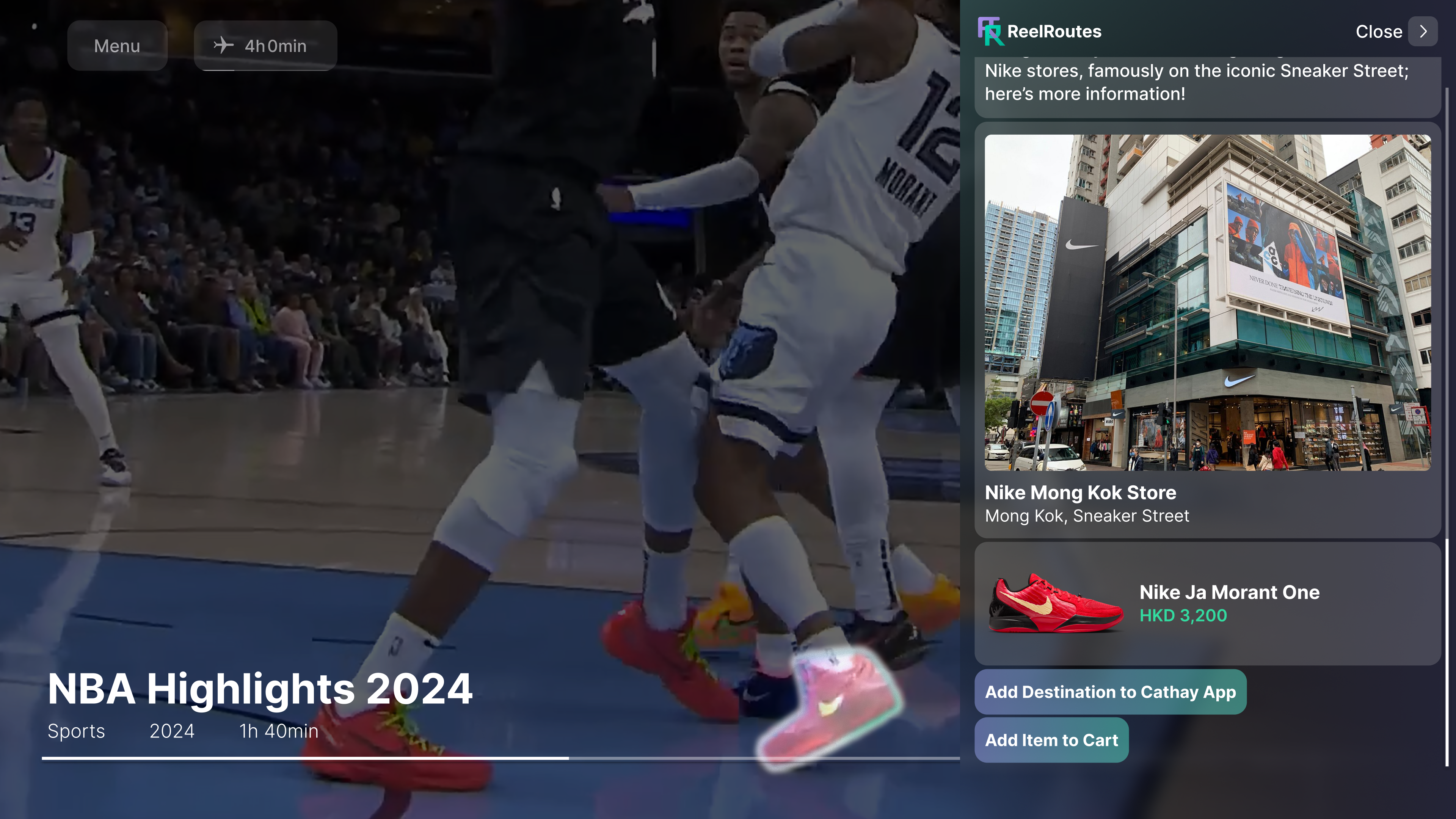1456x819 pixels.
Task: Click the Close label in ReelRoutes panel
Action: tap(1379, 31)
